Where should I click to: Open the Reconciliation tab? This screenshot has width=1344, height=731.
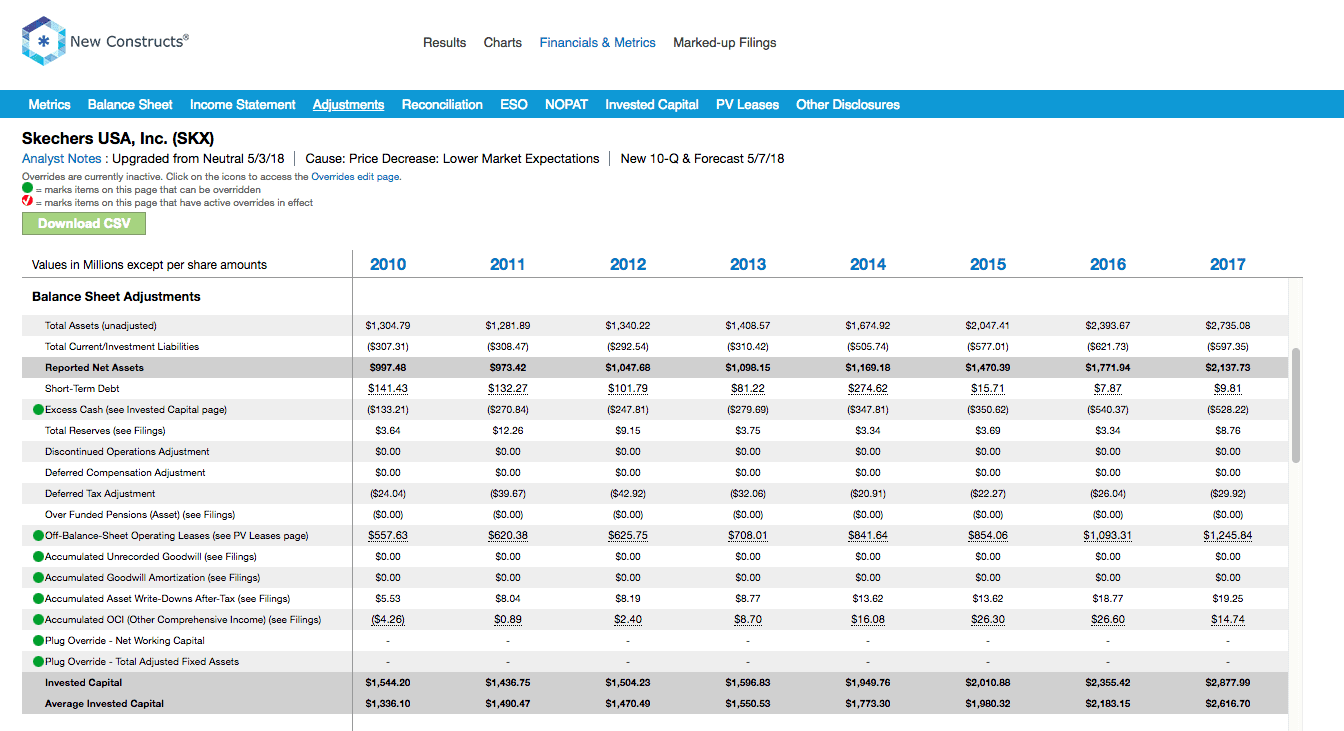point(442,104)
